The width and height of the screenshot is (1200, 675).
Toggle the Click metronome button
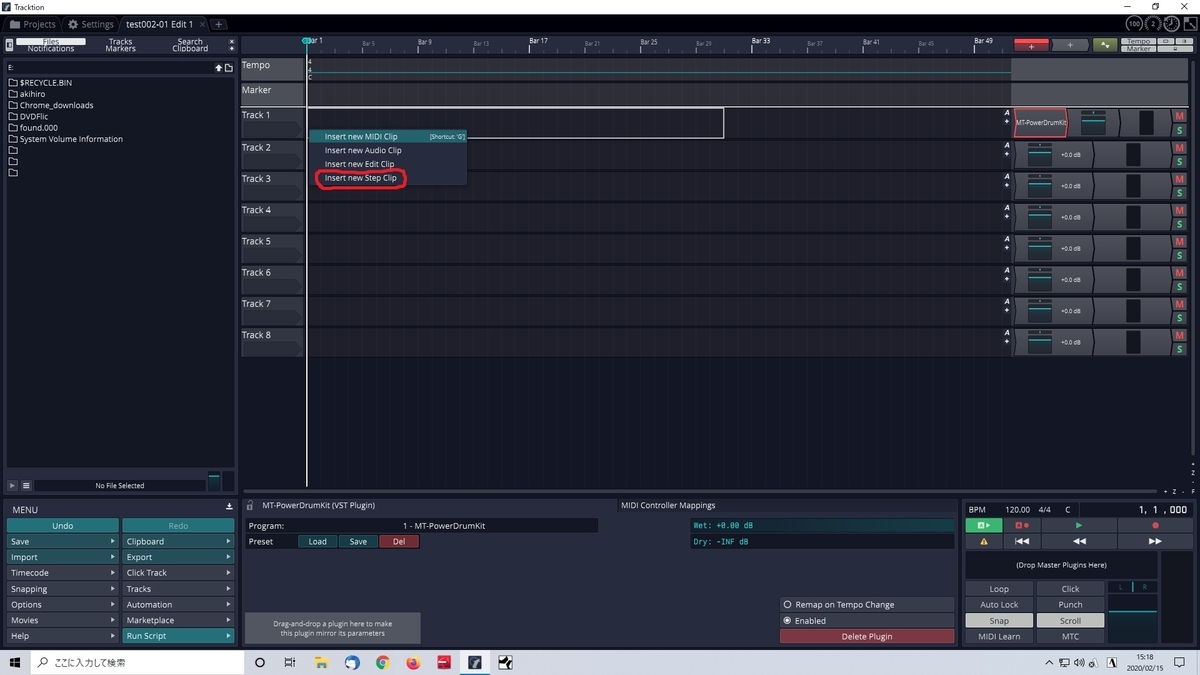tap(1070, 589)
